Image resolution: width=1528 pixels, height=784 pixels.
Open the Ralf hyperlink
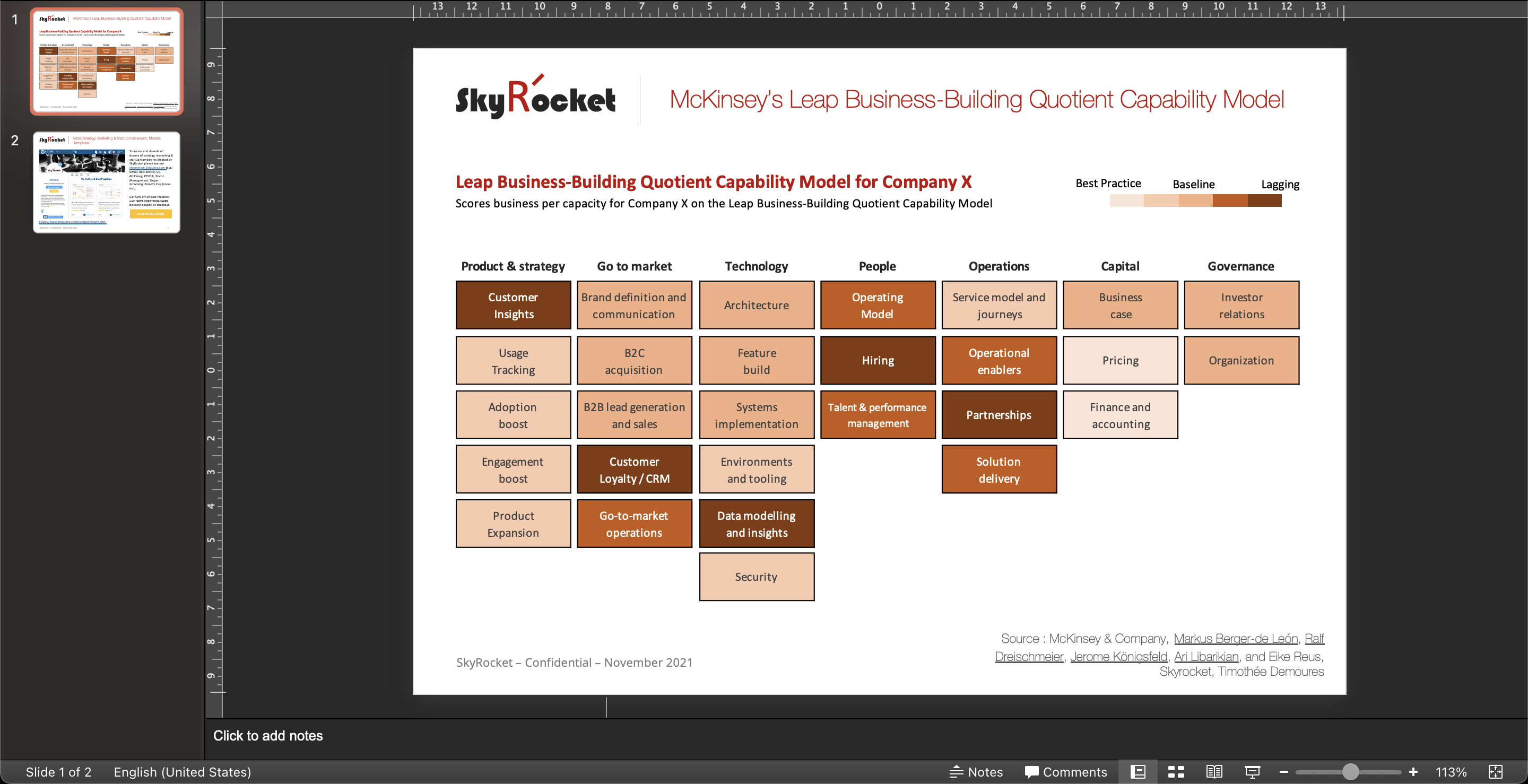1314,638
